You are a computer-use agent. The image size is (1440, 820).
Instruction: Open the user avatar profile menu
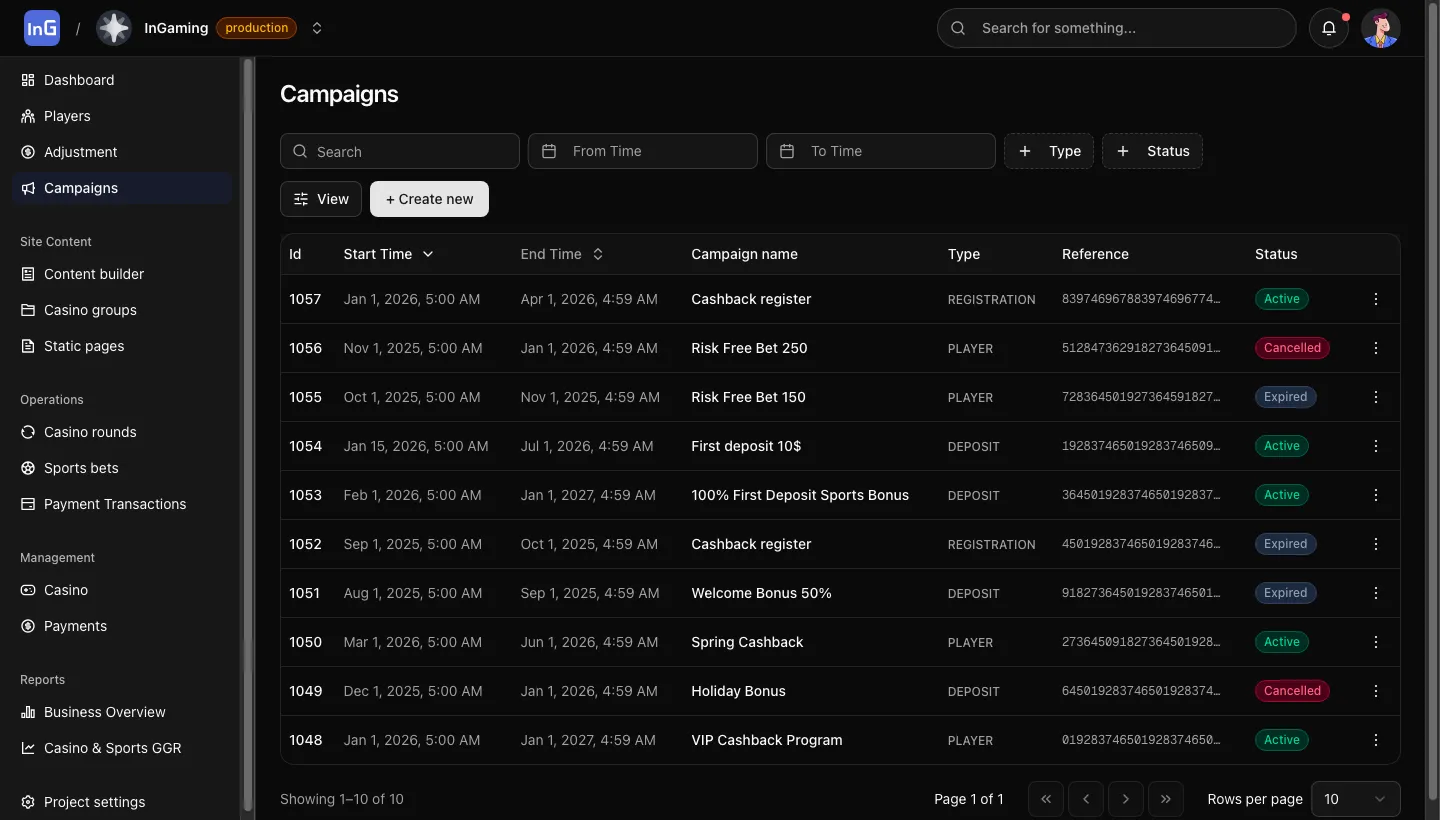(x=1381, y=28)
